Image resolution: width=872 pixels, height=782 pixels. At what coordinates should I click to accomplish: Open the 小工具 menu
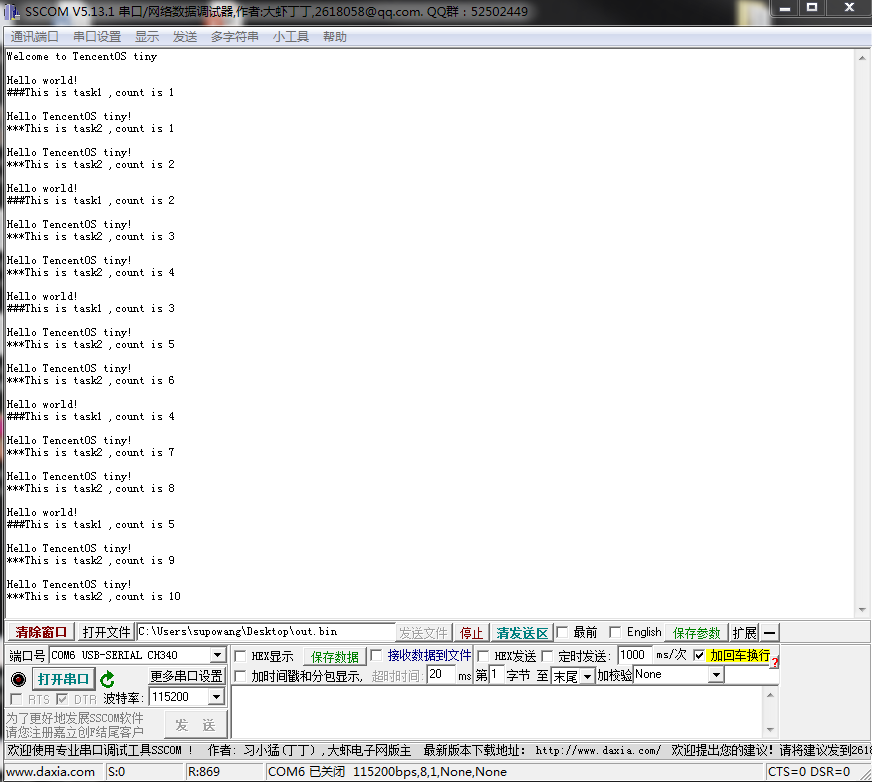pyautogui.click(x=290, y=37)
